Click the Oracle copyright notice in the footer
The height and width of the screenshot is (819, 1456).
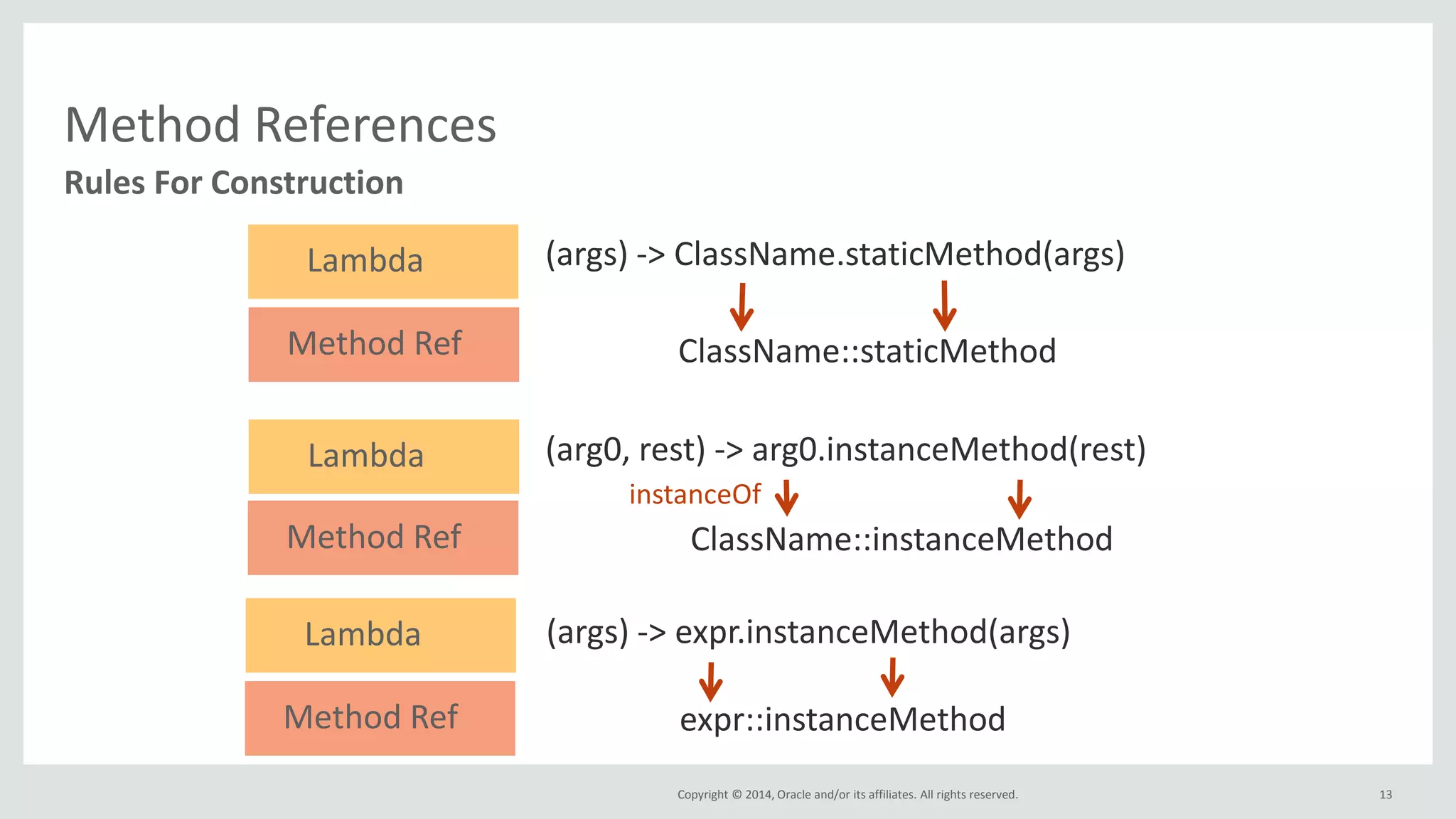(847, 795)
